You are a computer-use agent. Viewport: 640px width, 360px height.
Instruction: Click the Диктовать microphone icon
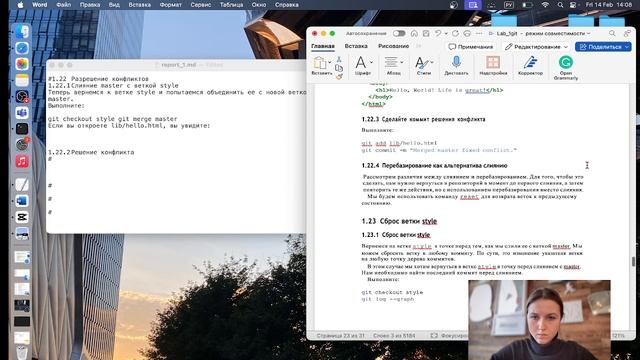456,62
